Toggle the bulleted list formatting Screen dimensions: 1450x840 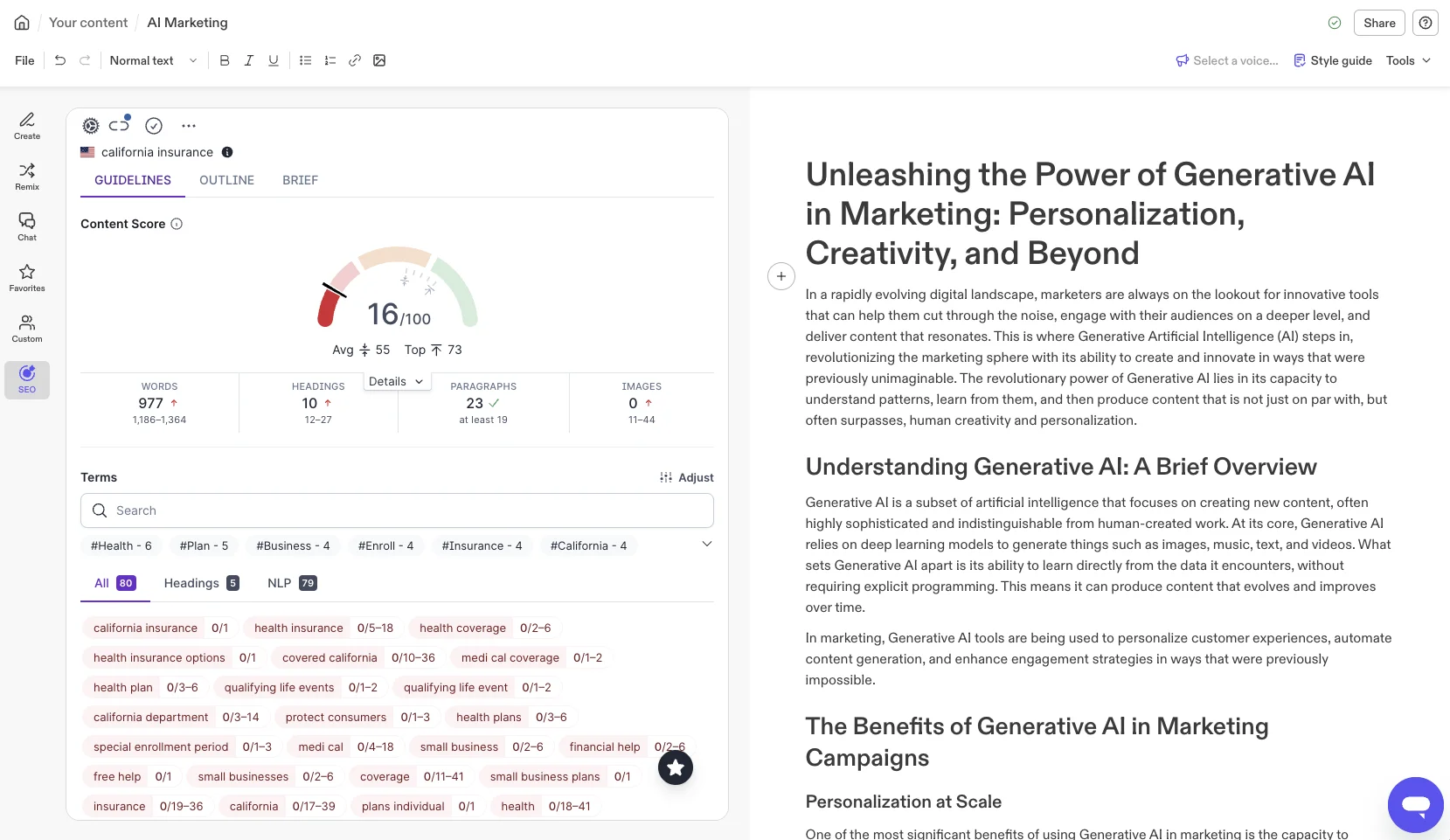(305, 60)
